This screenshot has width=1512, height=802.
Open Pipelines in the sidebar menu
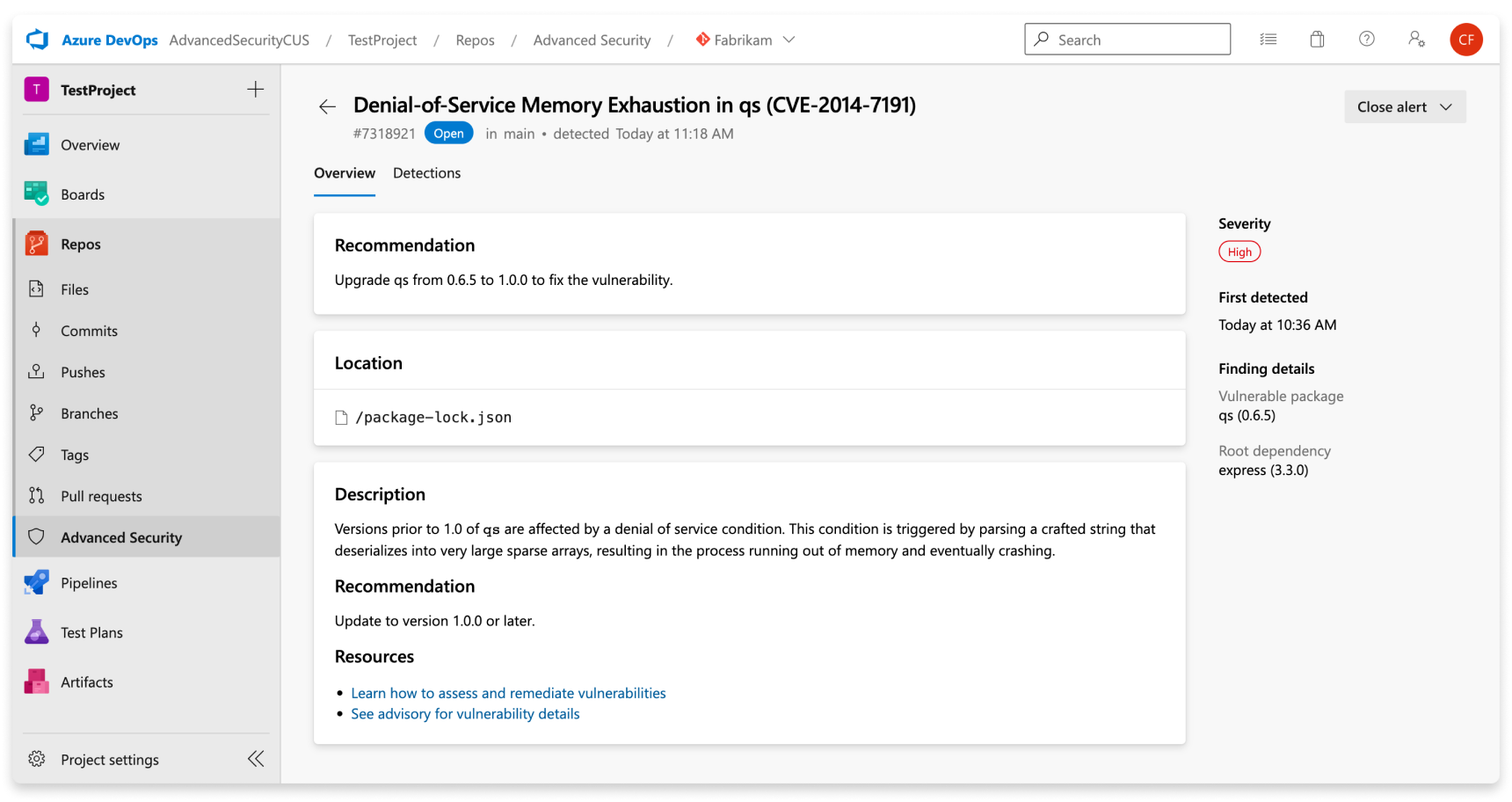click(89, 583)
